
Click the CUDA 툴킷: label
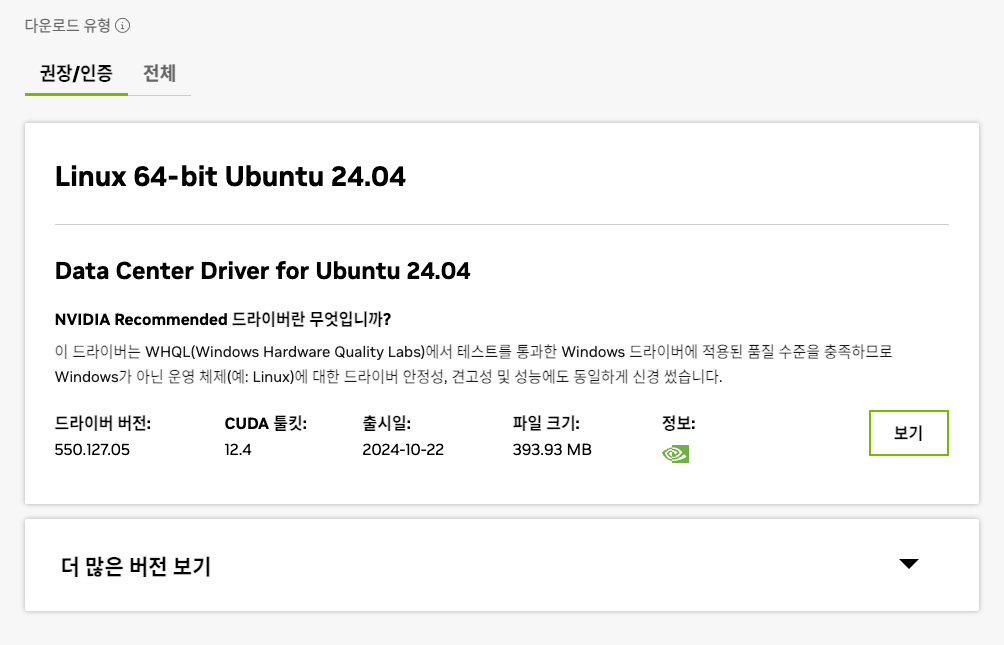pyautogui.click(x=266, y=423)
